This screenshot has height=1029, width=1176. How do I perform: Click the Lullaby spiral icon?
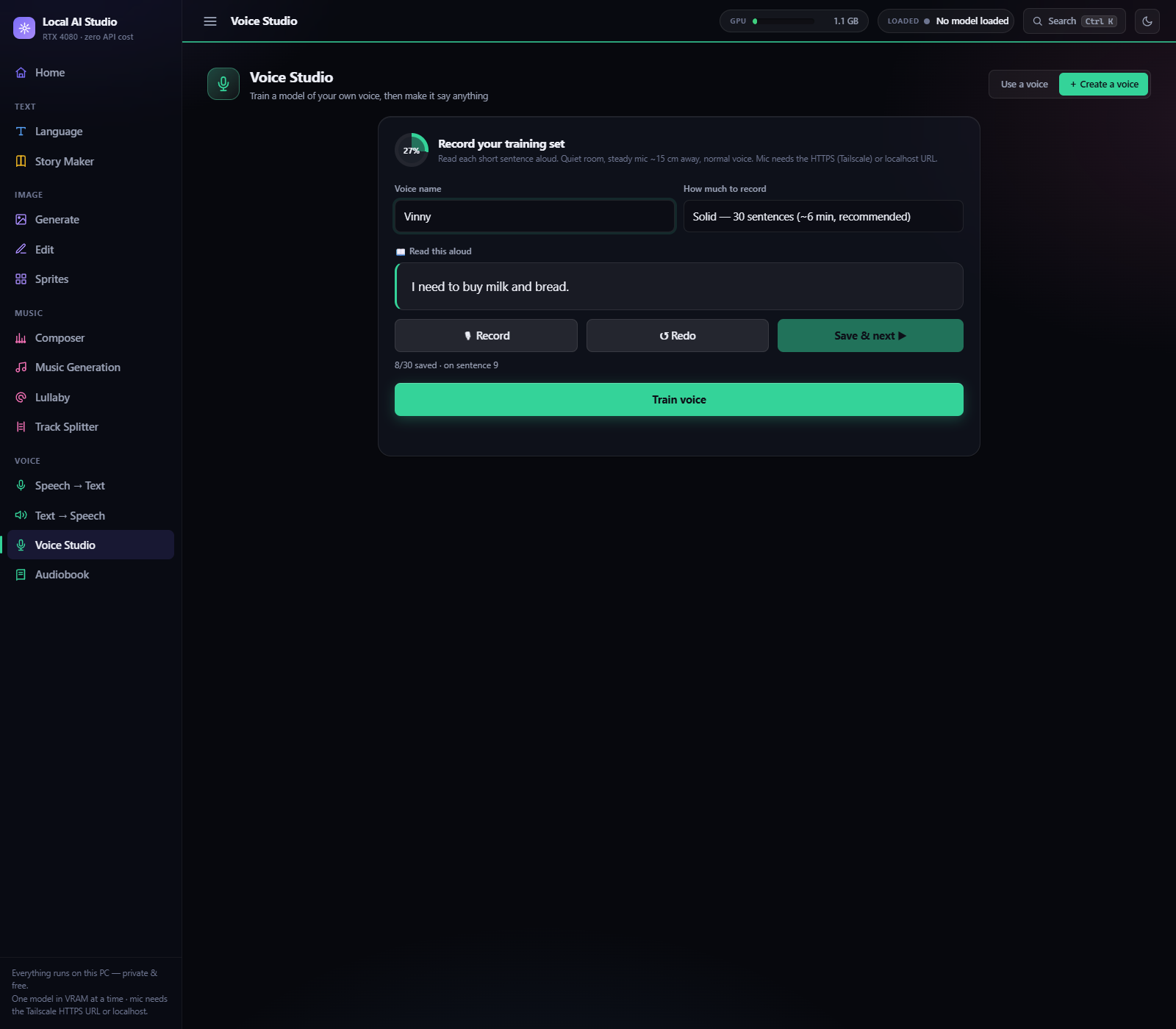click(21, 398)
